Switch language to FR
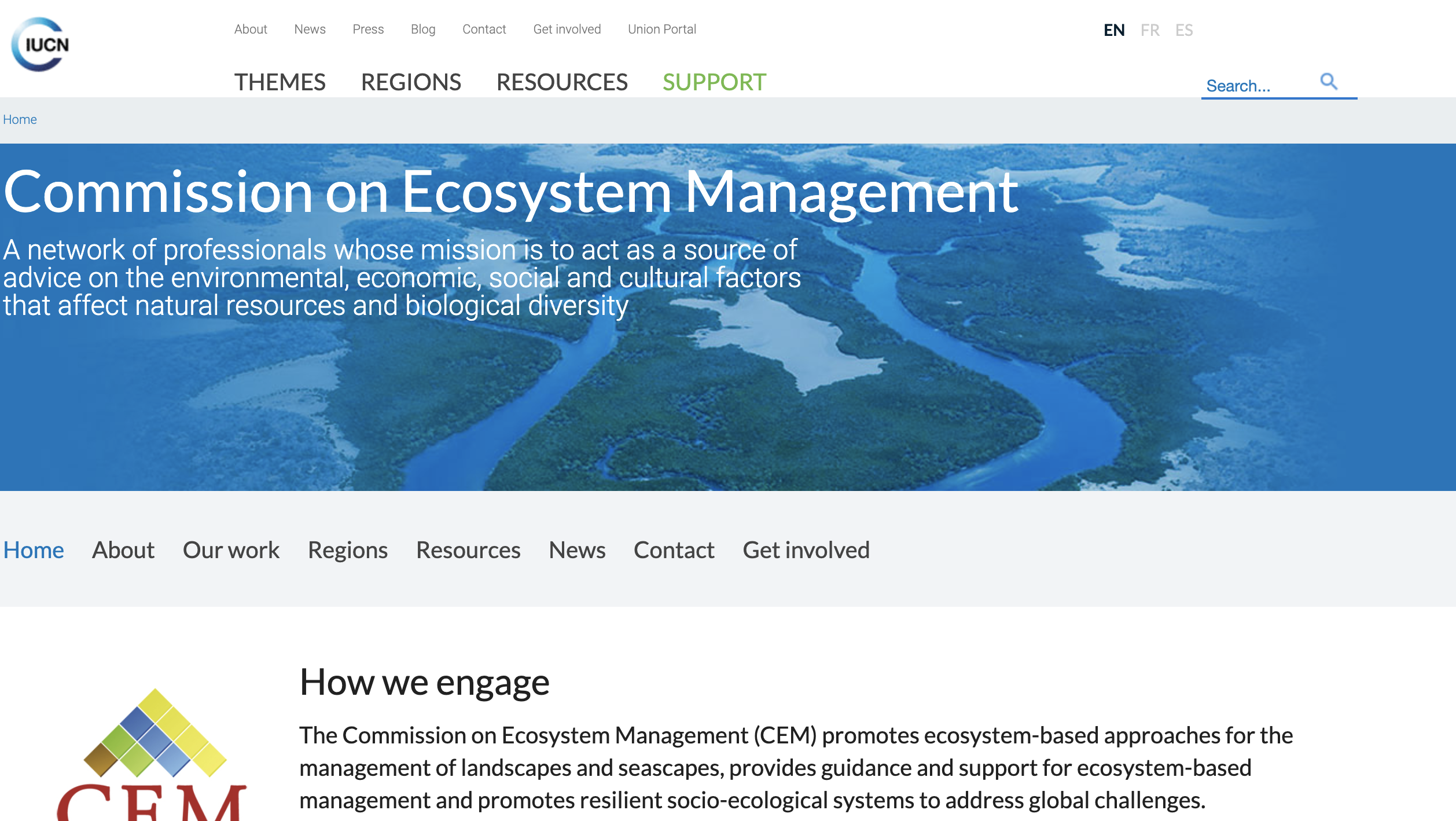Image resolution: width=1456 pixels, height=821 pixels. tap(1149, 30)
